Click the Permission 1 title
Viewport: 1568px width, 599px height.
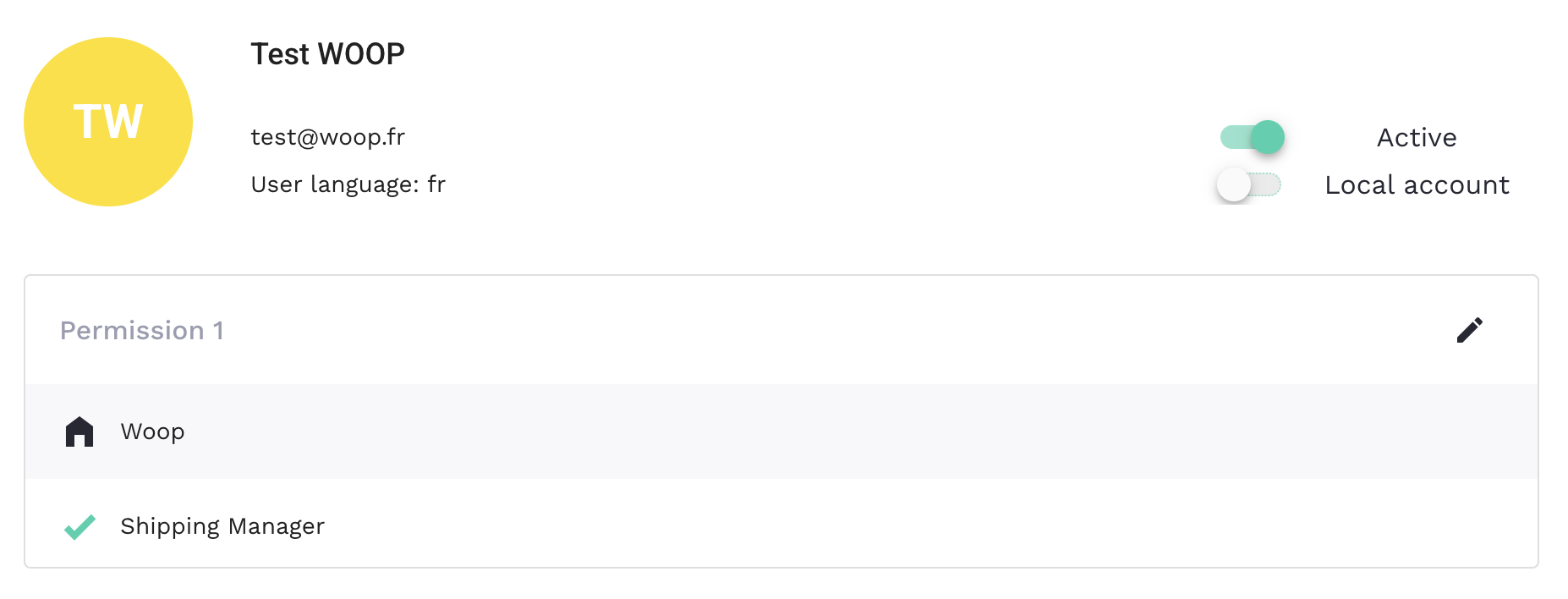(141, 330)
